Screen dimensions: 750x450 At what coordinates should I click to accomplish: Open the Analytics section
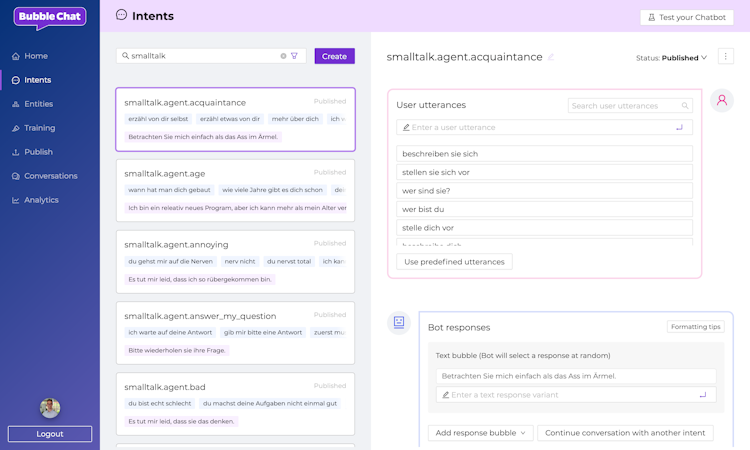point(41,200)
